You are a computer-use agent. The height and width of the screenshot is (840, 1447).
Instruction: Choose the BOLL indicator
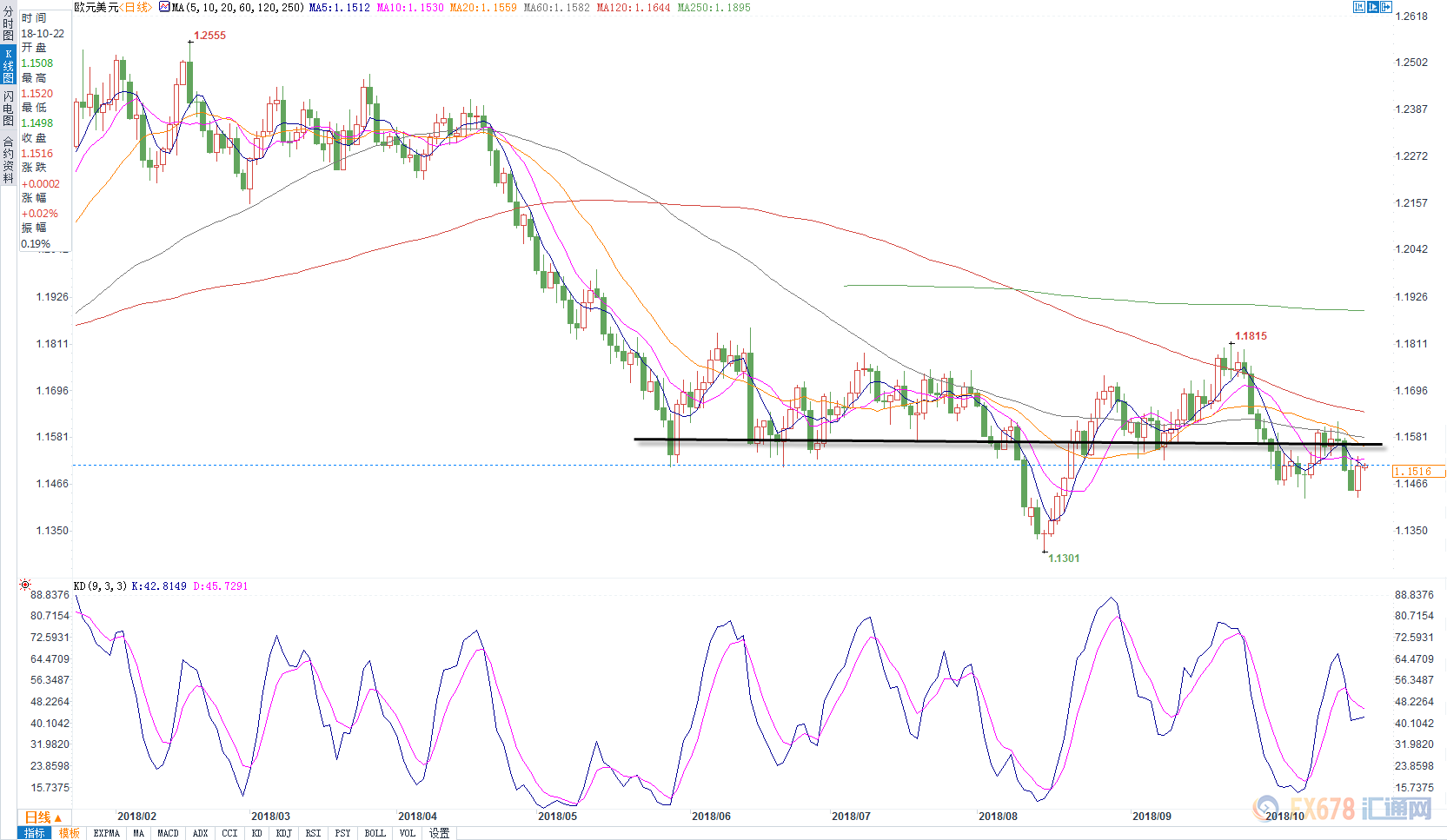[x=375, y=833]
